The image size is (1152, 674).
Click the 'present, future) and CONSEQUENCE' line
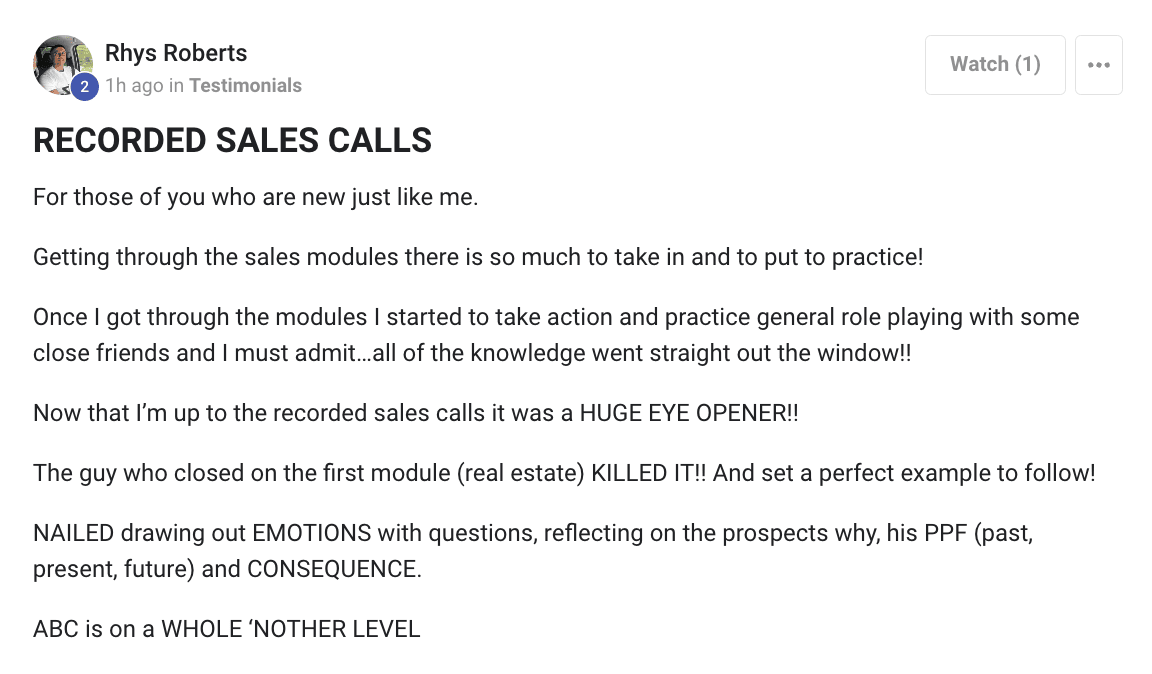228,569
